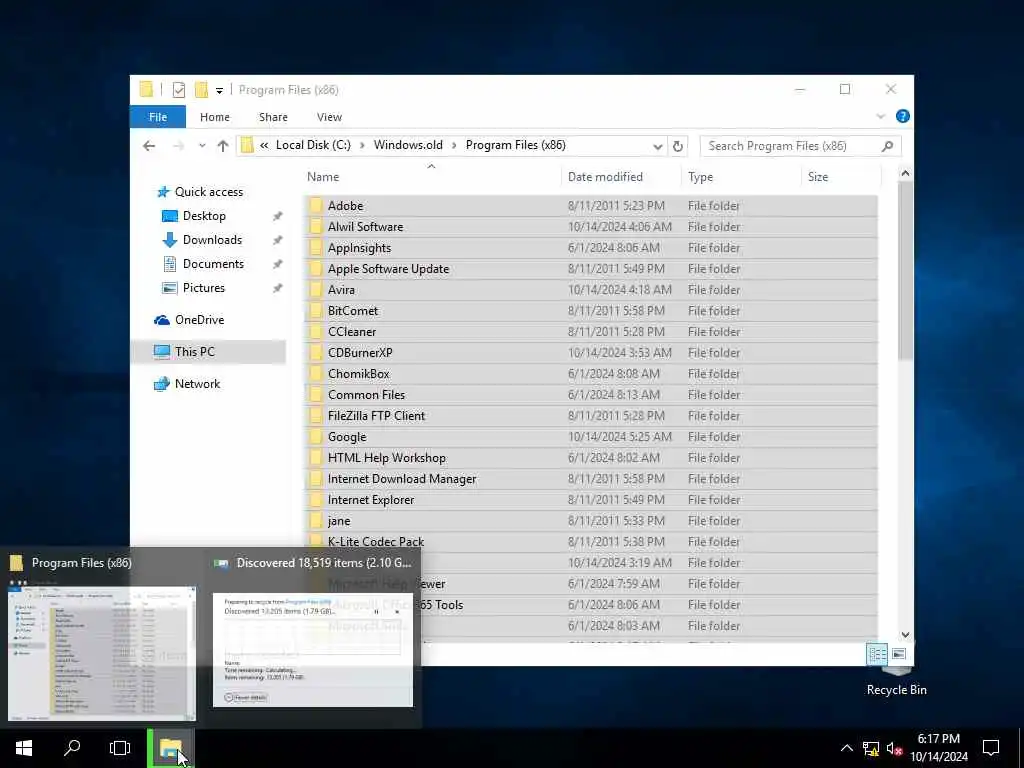The width and height of the screenshot is (1024, 768).
Task: Click the pin icon beside Pictures
Action: click(x=278, y=288)
